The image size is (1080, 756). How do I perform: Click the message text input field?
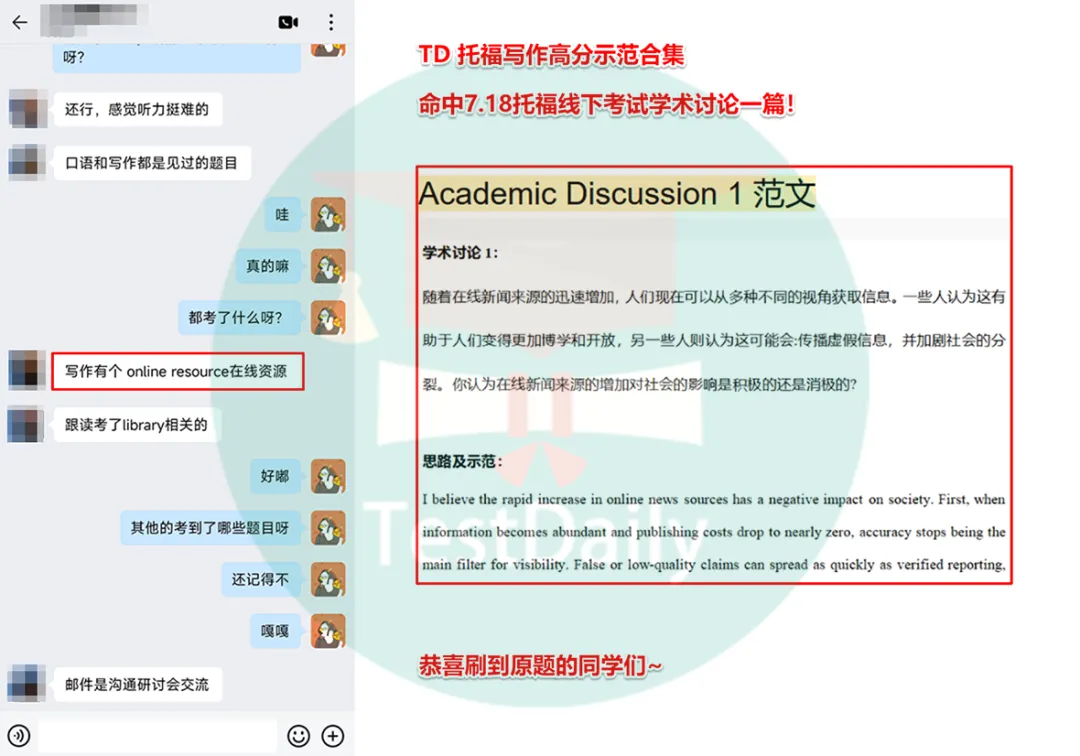click(158, 735)
